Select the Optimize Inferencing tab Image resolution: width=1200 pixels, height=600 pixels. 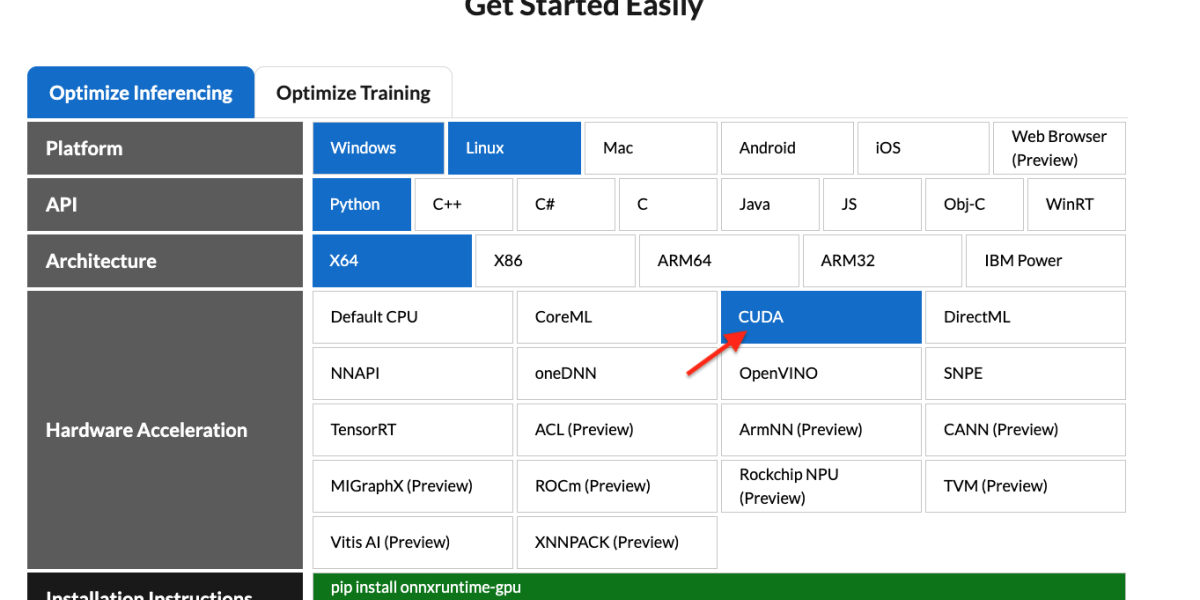tap(141, 93)
